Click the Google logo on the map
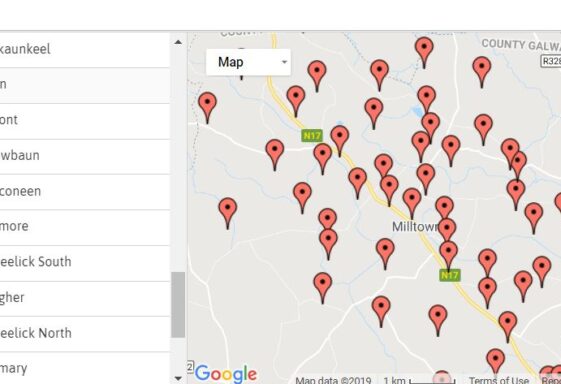The image size is (561, 384). [226, 374]
